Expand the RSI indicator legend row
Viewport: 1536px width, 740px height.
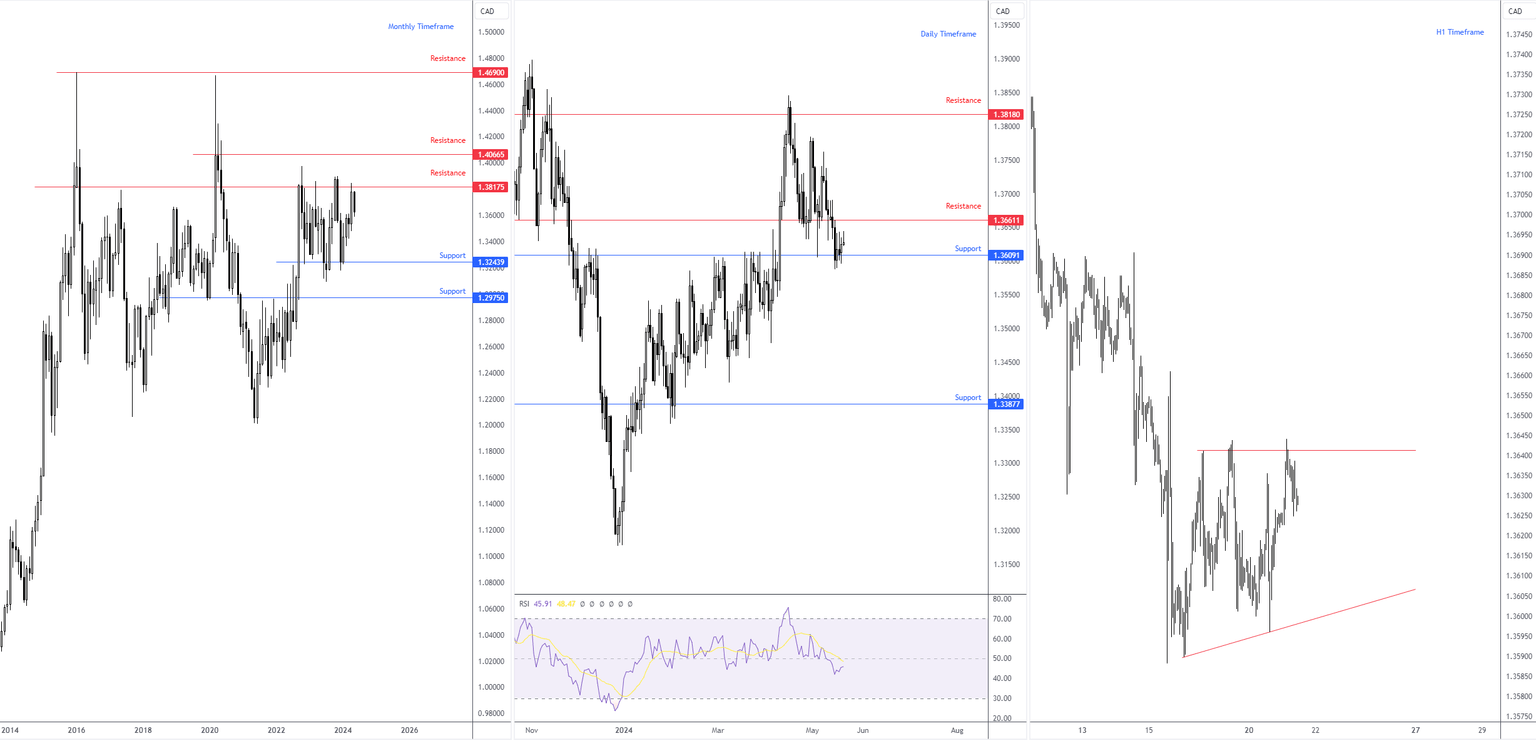[524, 604]
